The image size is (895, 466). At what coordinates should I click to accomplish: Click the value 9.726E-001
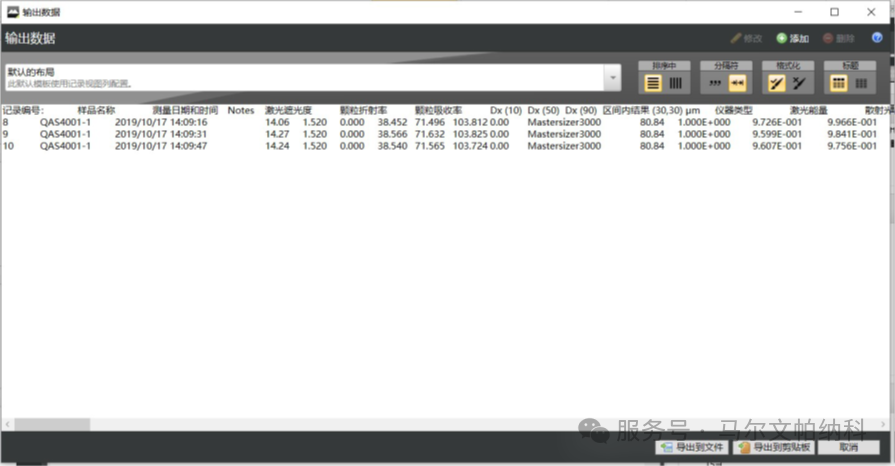coord(777,122)
